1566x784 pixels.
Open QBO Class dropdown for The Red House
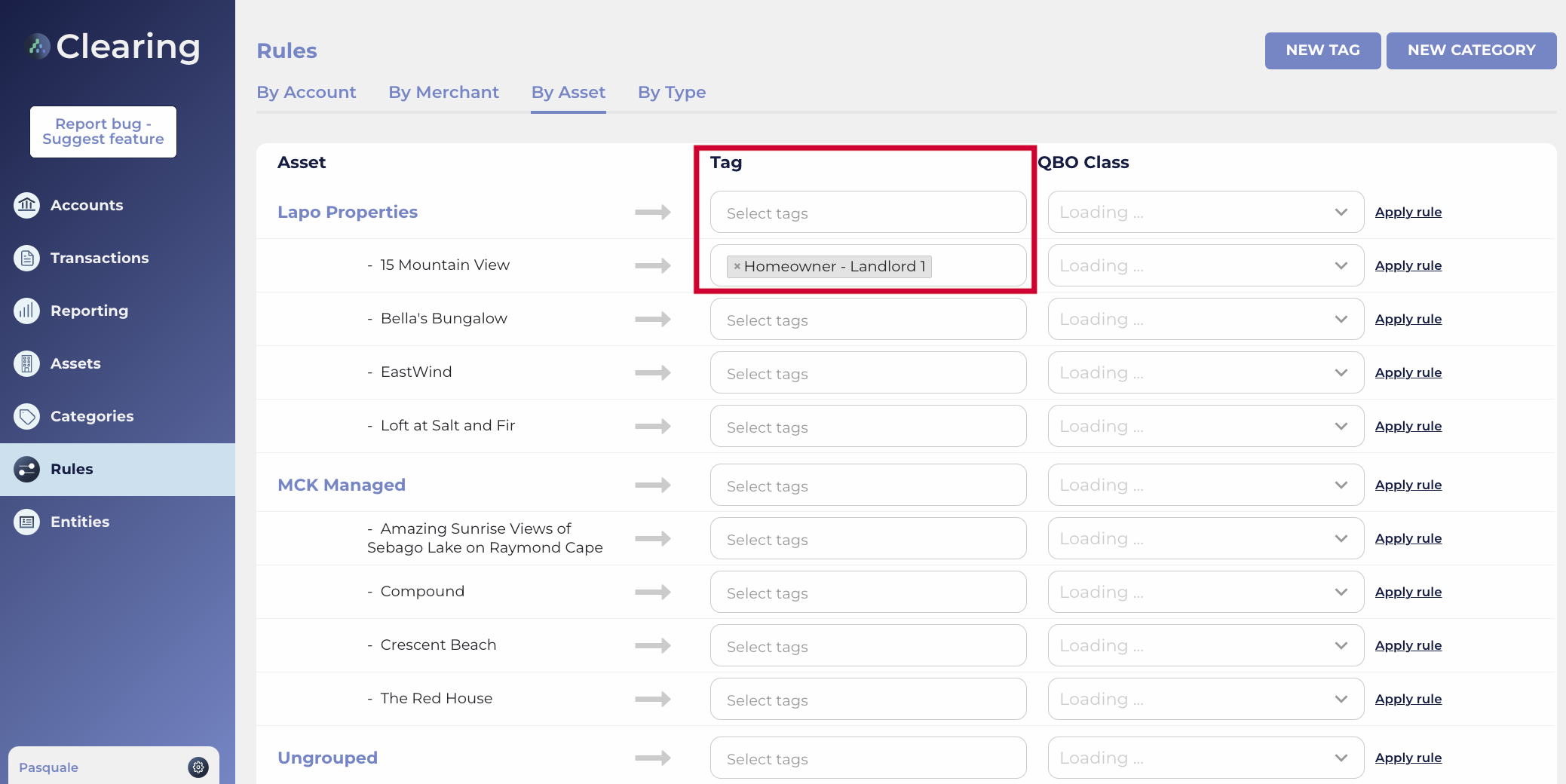point(1206,699)
